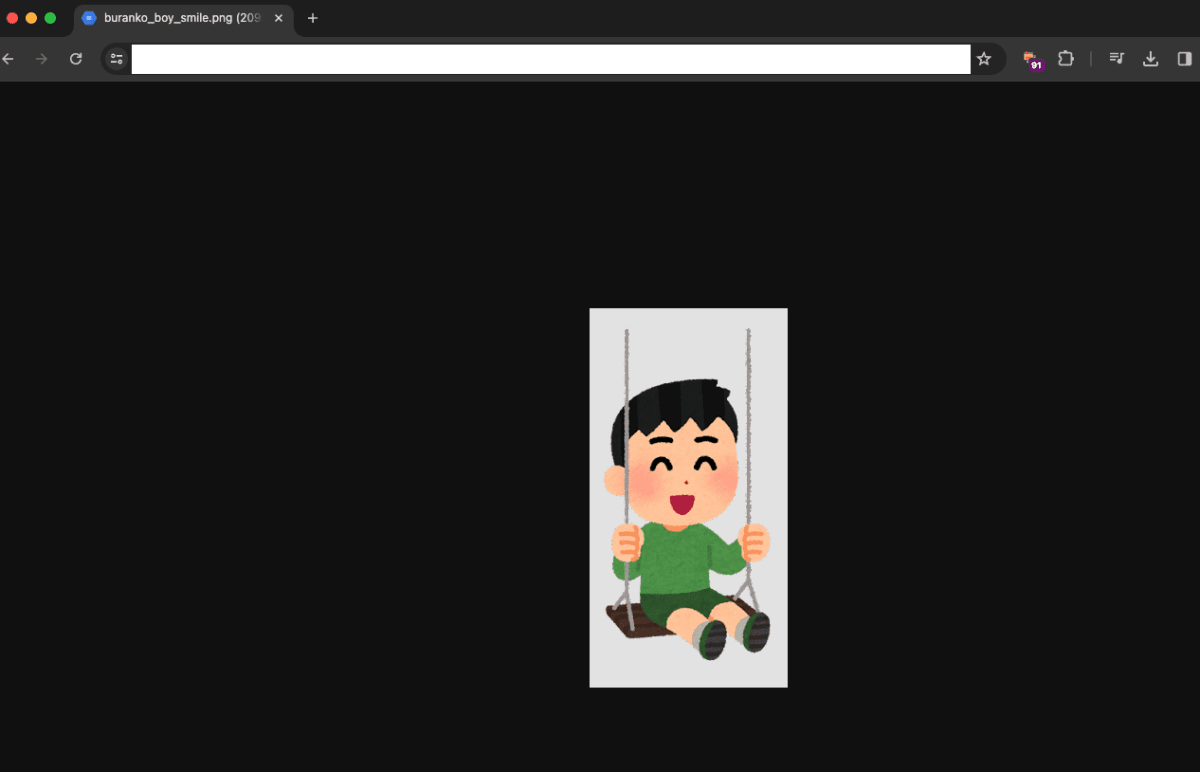Open a new tab
Image resolution: width=1200 pixels, height=772 pixels.
pos(312,18)
